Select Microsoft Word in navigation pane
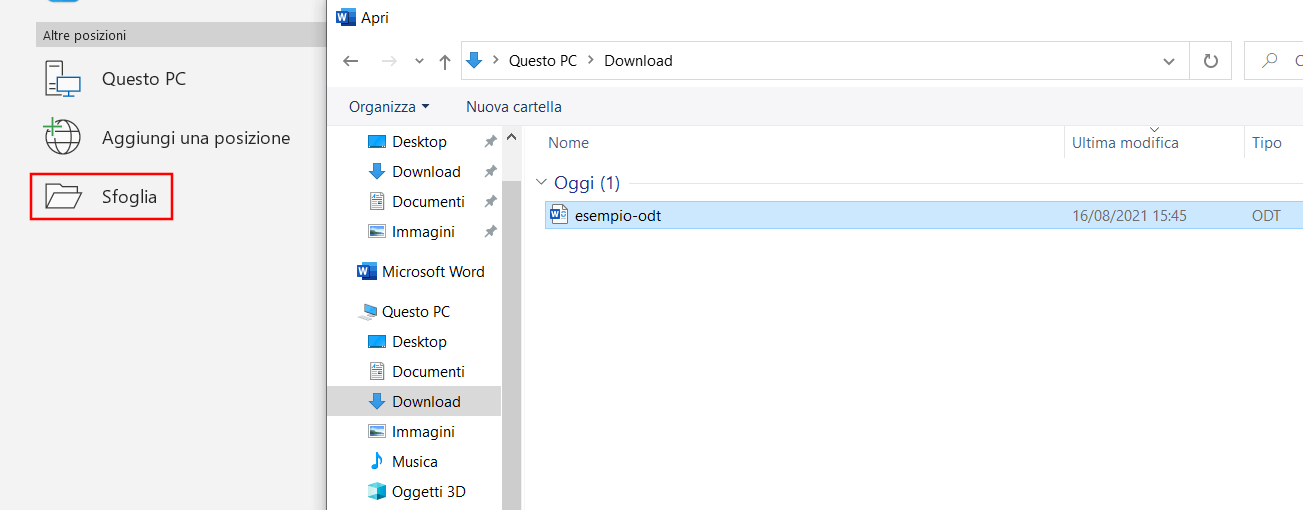The width and height of the screenshot is (1303, 510). [x=432, y=272]
